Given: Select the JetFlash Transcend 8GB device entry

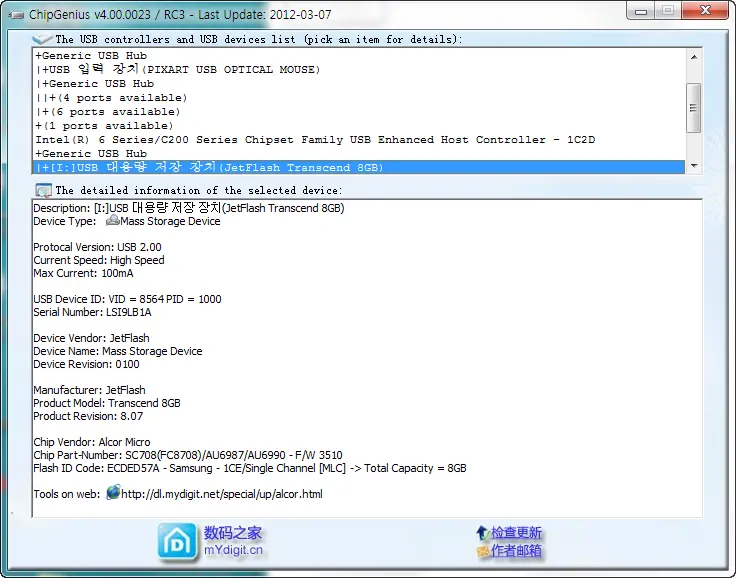Looking at the screenshot, I should click(210, 168).
